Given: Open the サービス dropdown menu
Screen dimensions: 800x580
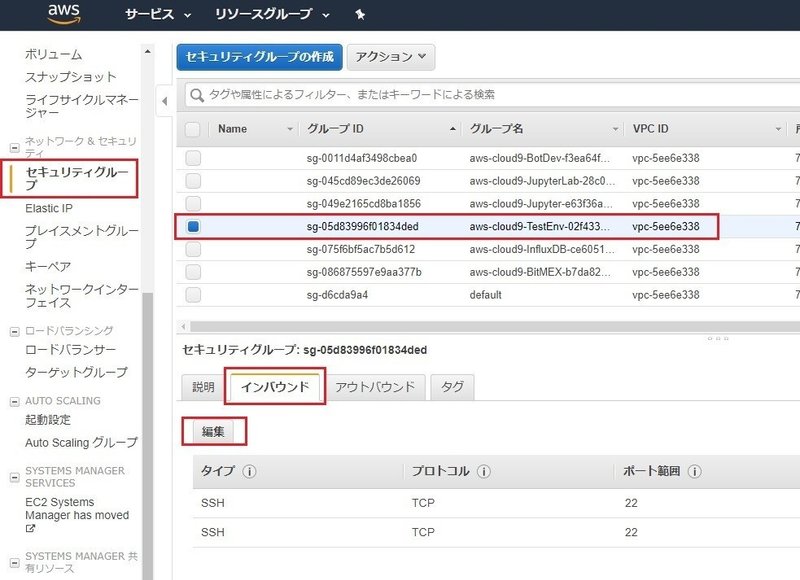Looking at the screenshot, I should click(x=158, y=14).
